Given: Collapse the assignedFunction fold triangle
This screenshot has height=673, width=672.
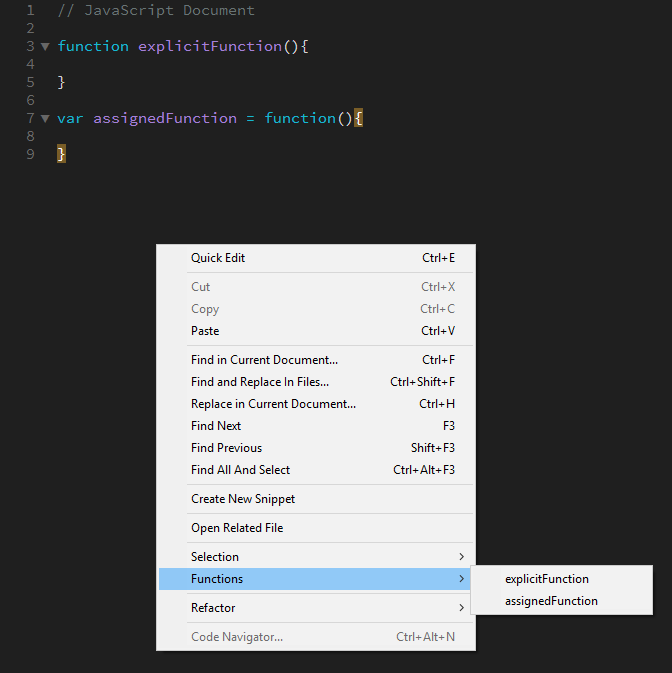Looking at the screenshot, I should pos(45,119).
